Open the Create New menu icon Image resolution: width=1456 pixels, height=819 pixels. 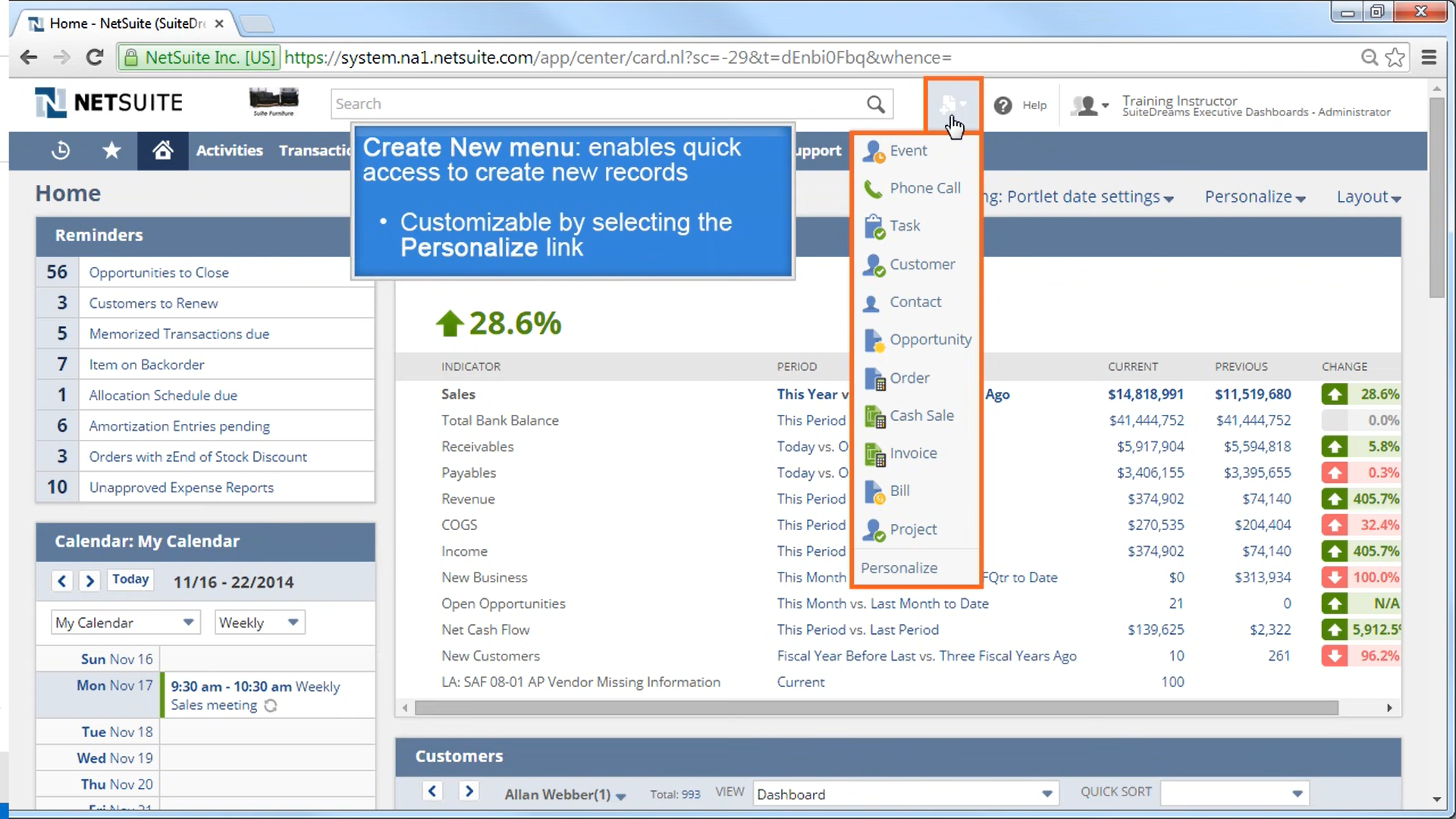pyautogui.click(x=952, y=105)
